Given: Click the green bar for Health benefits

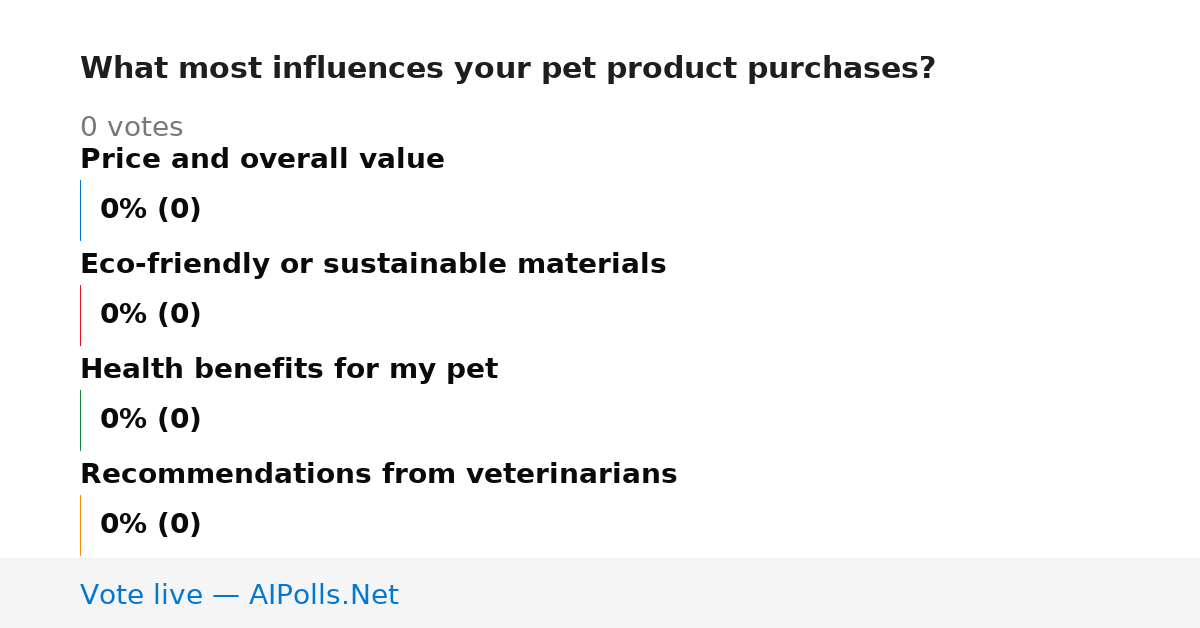Looking at the screenshot, I should (80, 420).
